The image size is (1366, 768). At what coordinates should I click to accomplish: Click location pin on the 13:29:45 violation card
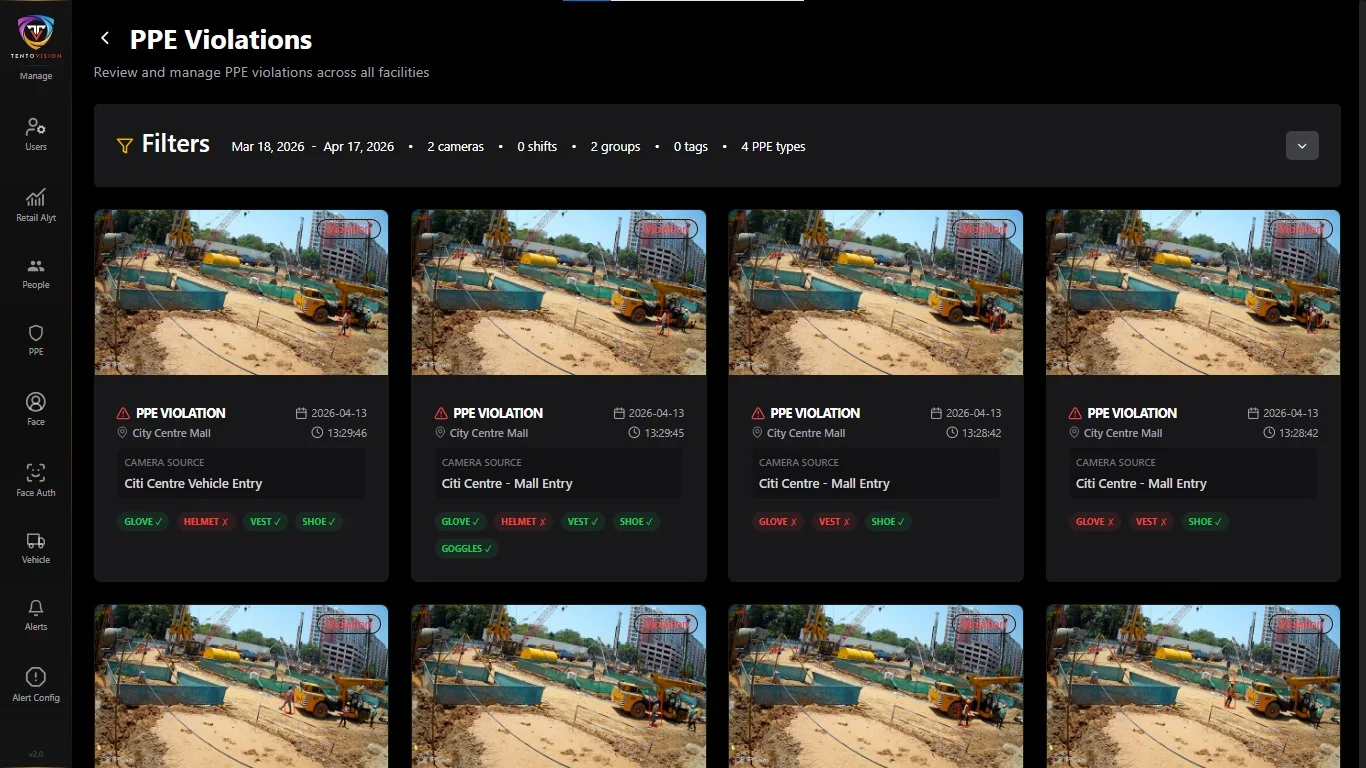[440, 433]
